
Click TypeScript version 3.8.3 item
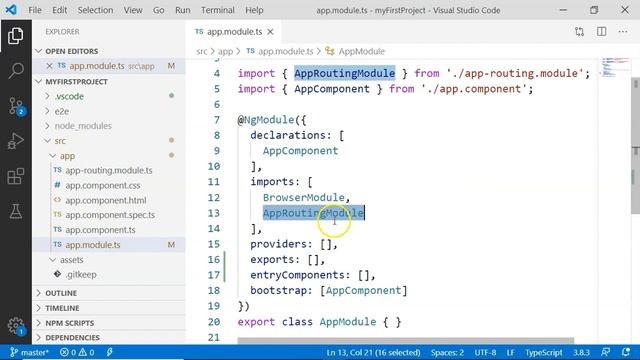tap(581, 352)
